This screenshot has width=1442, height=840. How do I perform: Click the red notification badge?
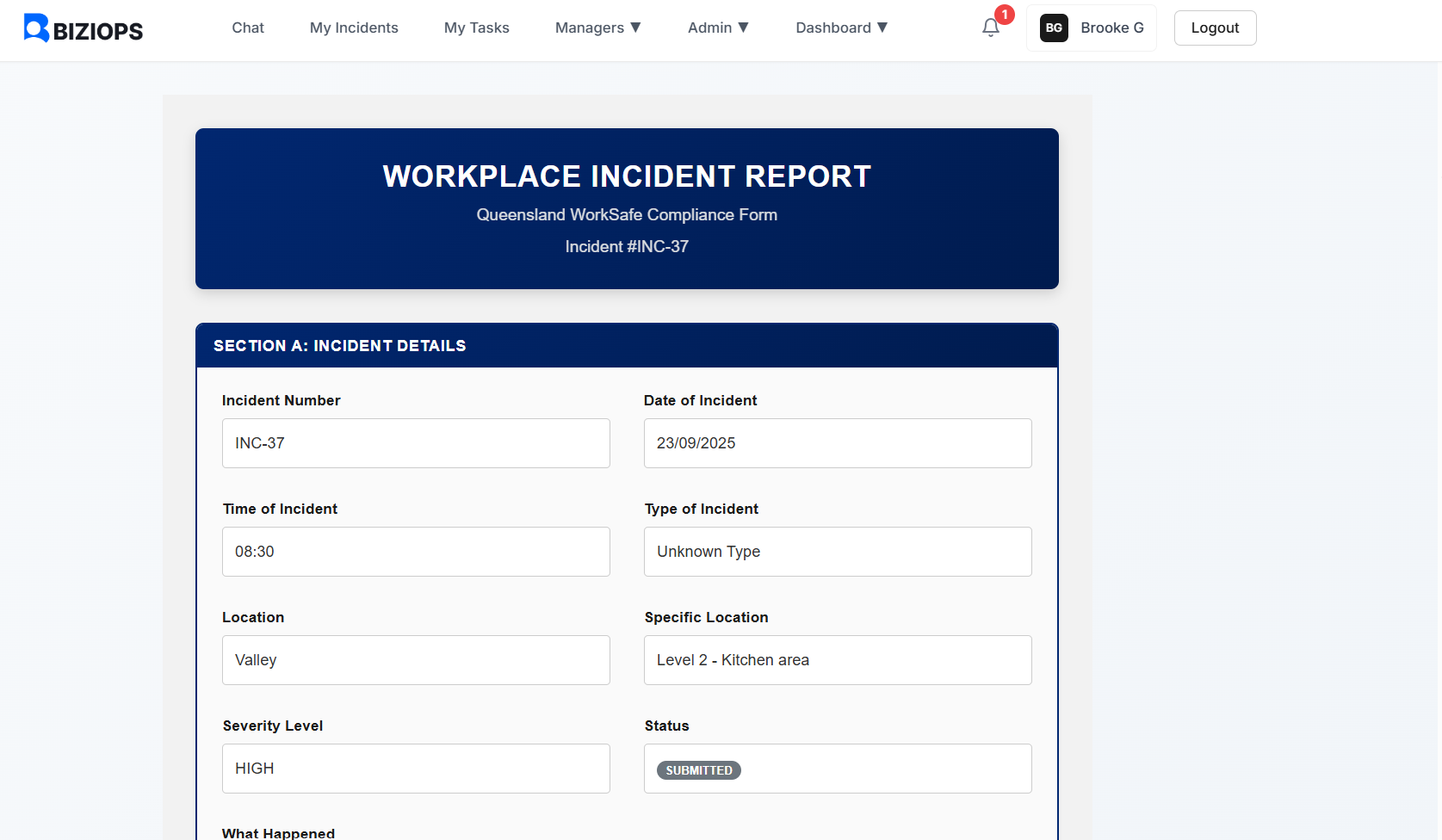[1003, 15]
